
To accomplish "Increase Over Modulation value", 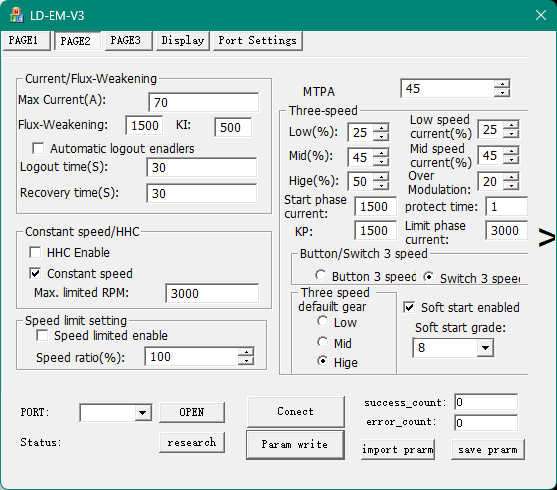I will point(511,177).
